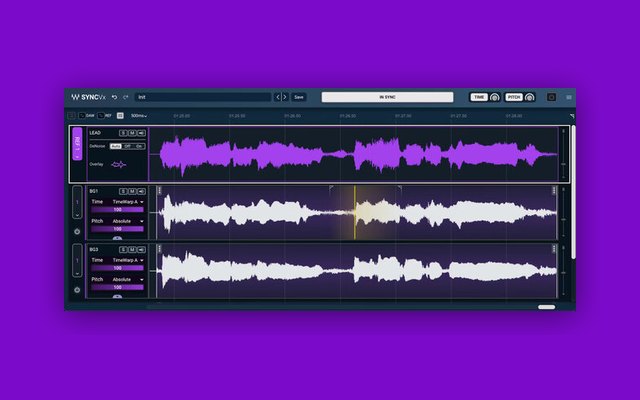Open BG3 Pitch Absolute dropdown
This screenshot has width=640, height=400.
point(128,280)
